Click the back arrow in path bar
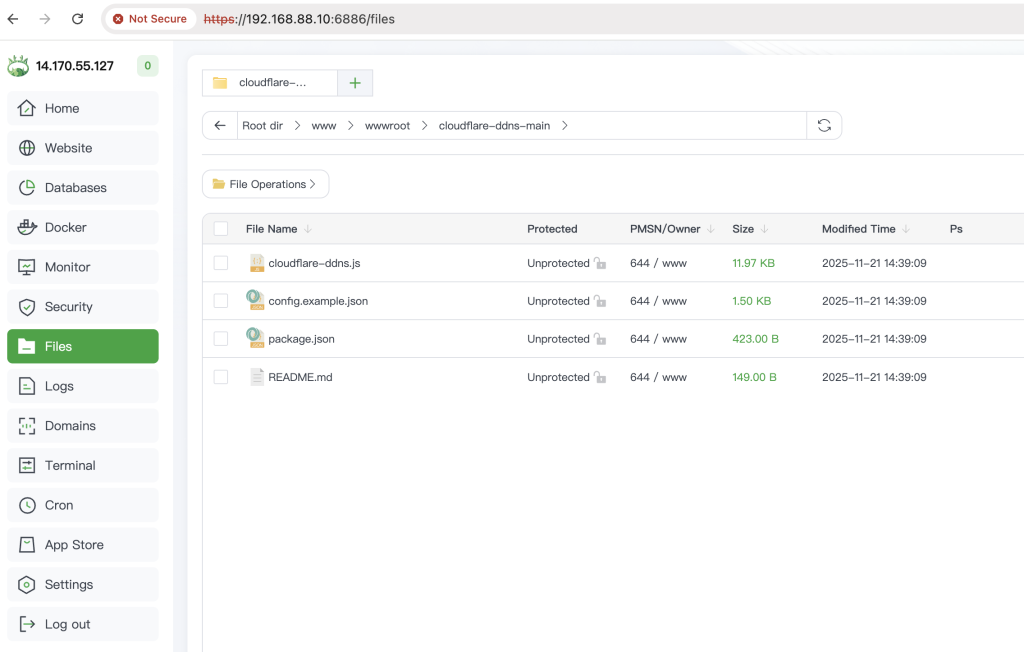Viewport: 1024px width, 652px height. pyautogui.click(x=220, y=126)
